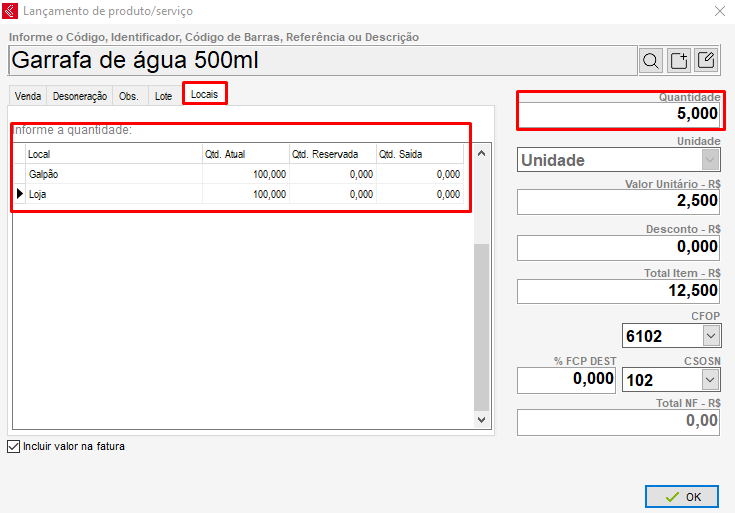Open the Desoneração tab
Screen dimensions: 735x513
click(x=80, y=96)
